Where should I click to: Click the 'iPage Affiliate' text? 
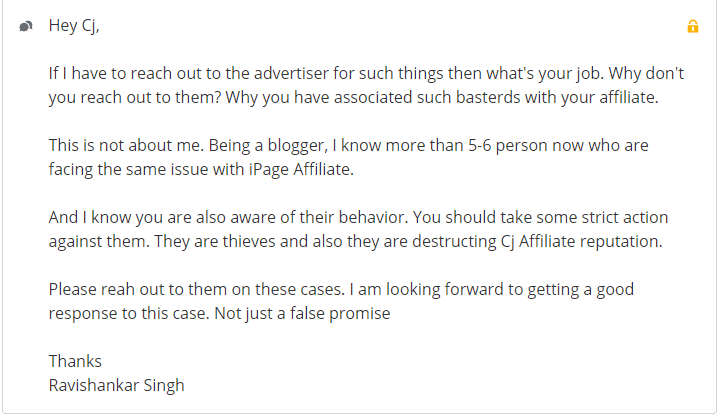tap(301, 169)
